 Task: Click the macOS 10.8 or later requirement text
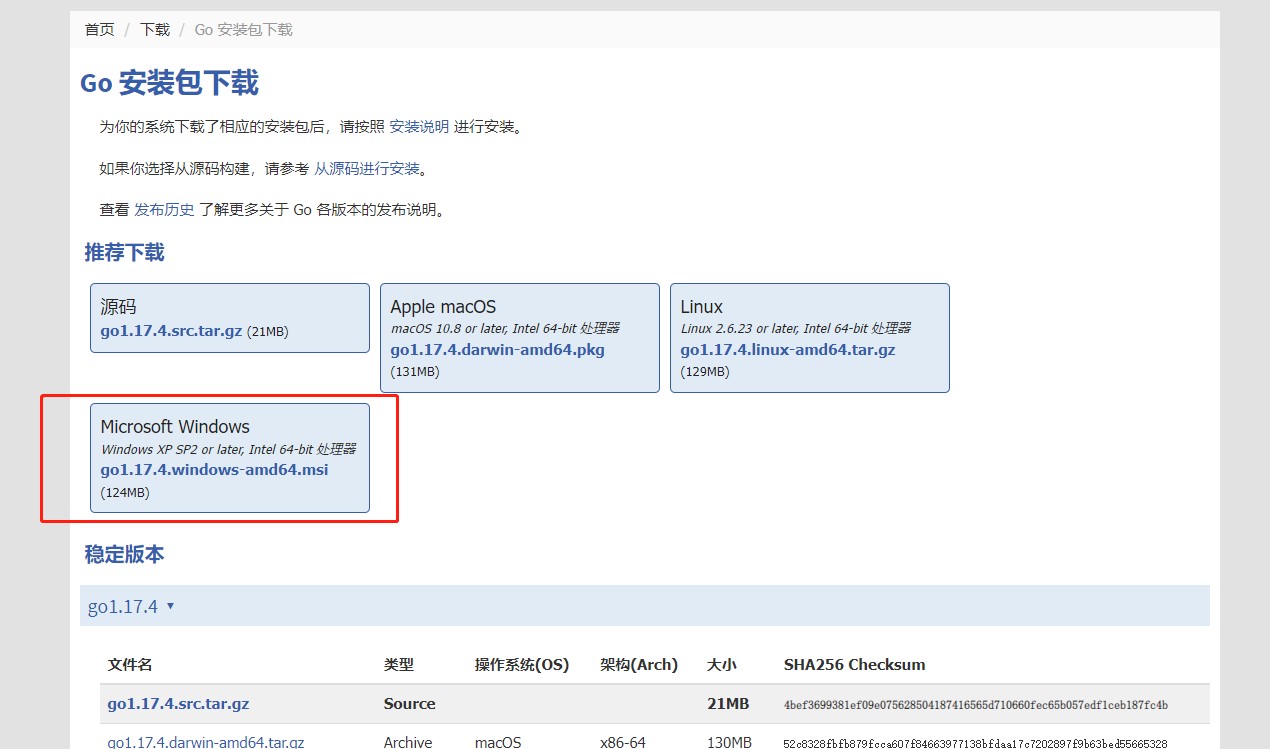pyautogui.click(x=505, y=328)
